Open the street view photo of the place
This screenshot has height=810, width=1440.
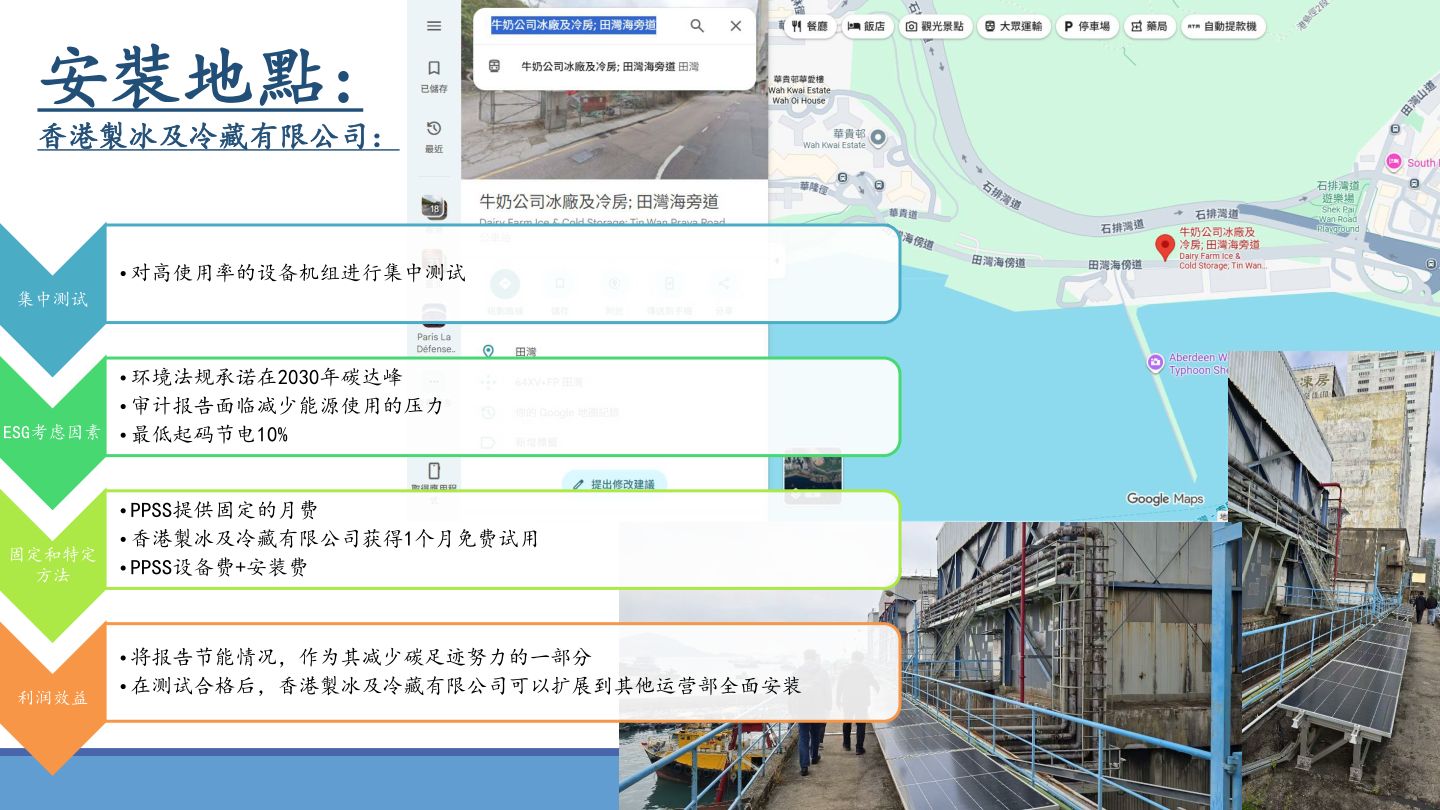tap(614, 135)
